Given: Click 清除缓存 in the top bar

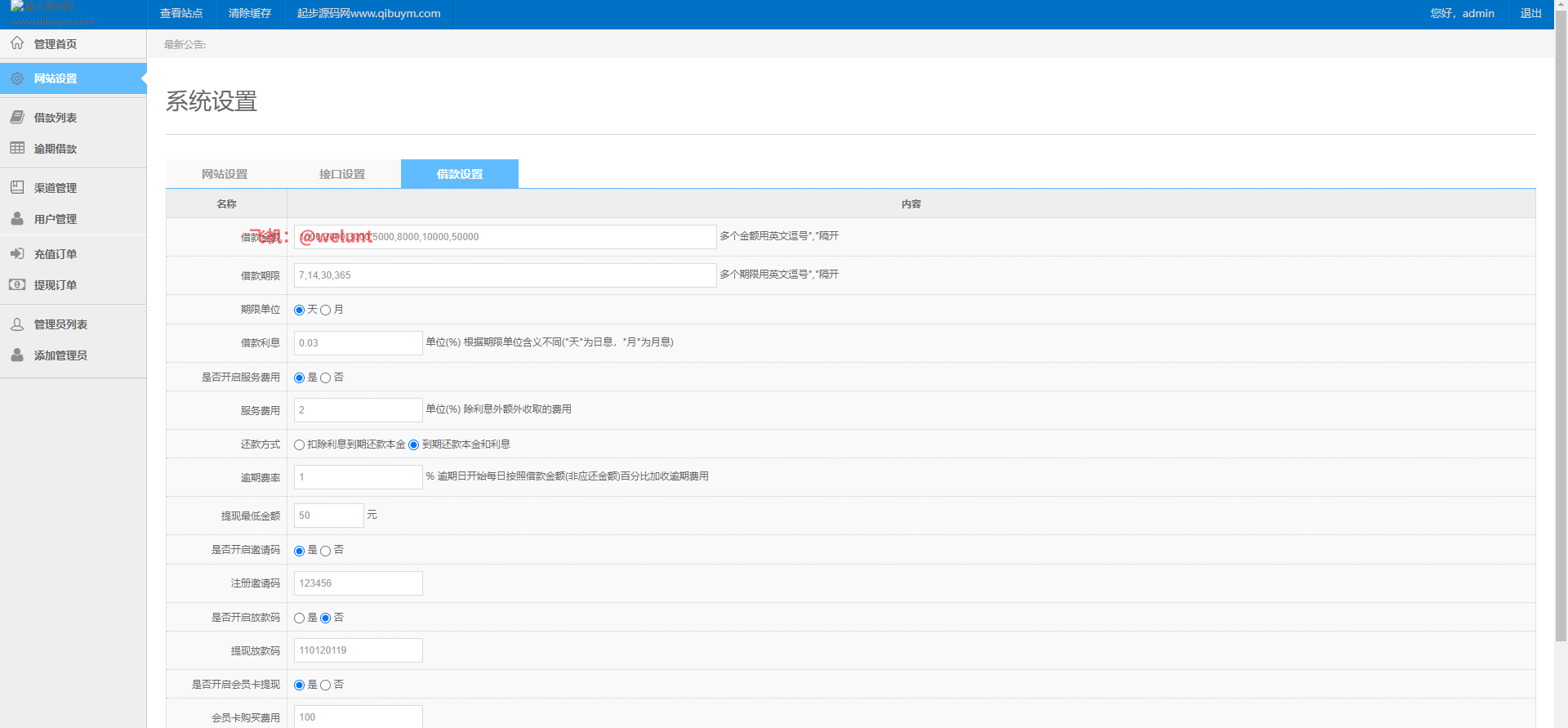Looking at the screenshot, I should (250, 14).
